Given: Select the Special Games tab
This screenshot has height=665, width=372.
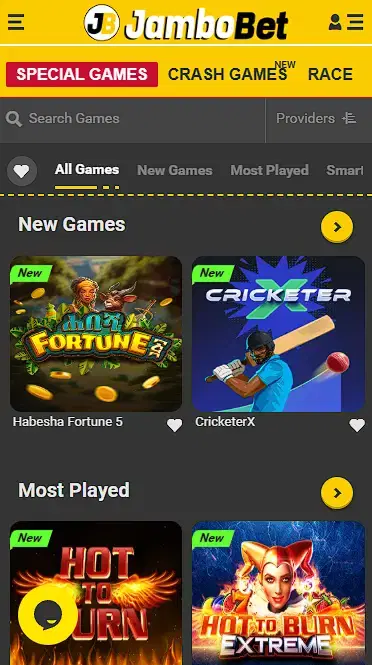Looking at the screenshot, I should (82, 74).
